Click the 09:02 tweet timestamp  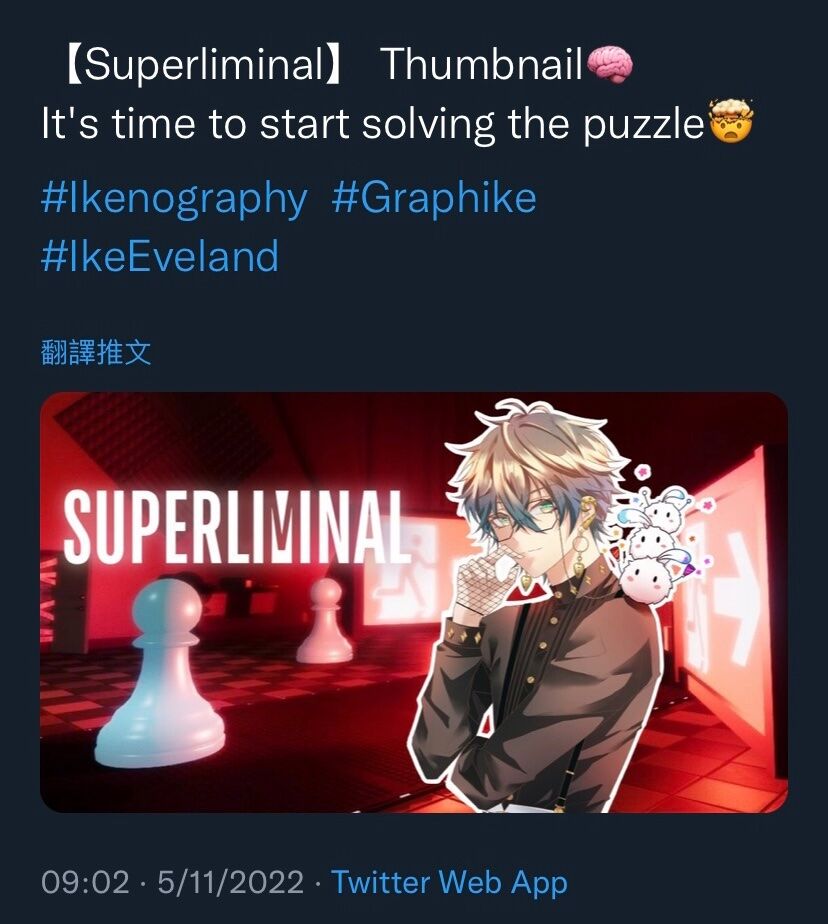click(x=85, y=882)
